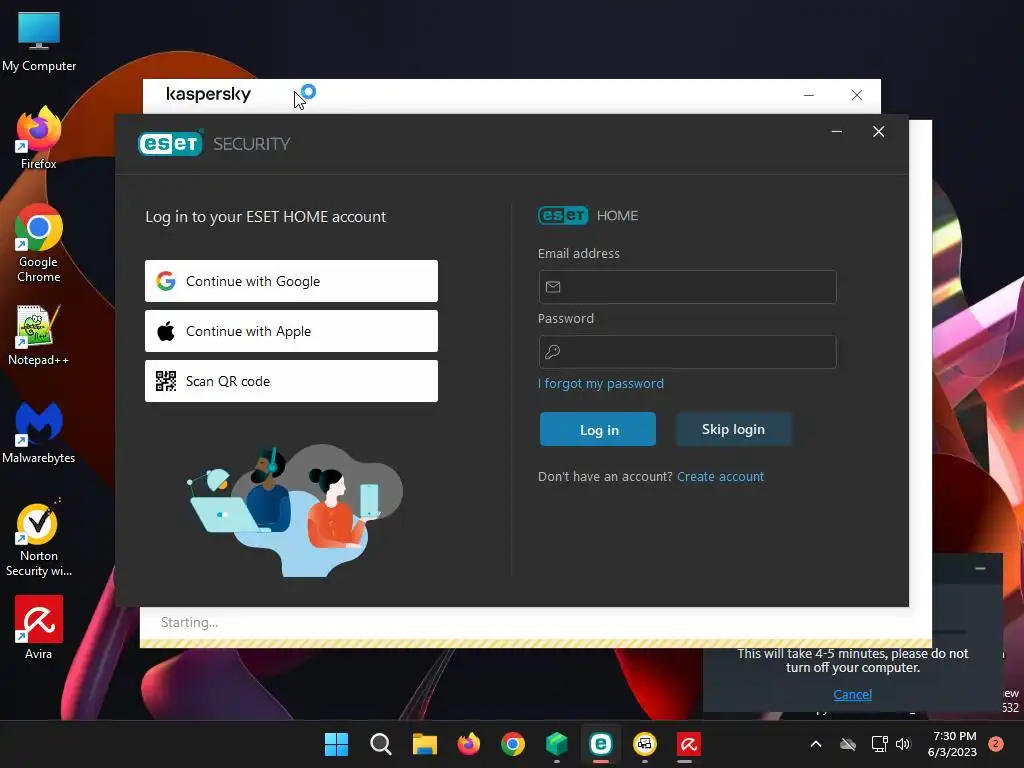The width and height of the screenshot is (1024, 768).
Task: Click the Google logo on sign-in button
Action: coord(166,281)
